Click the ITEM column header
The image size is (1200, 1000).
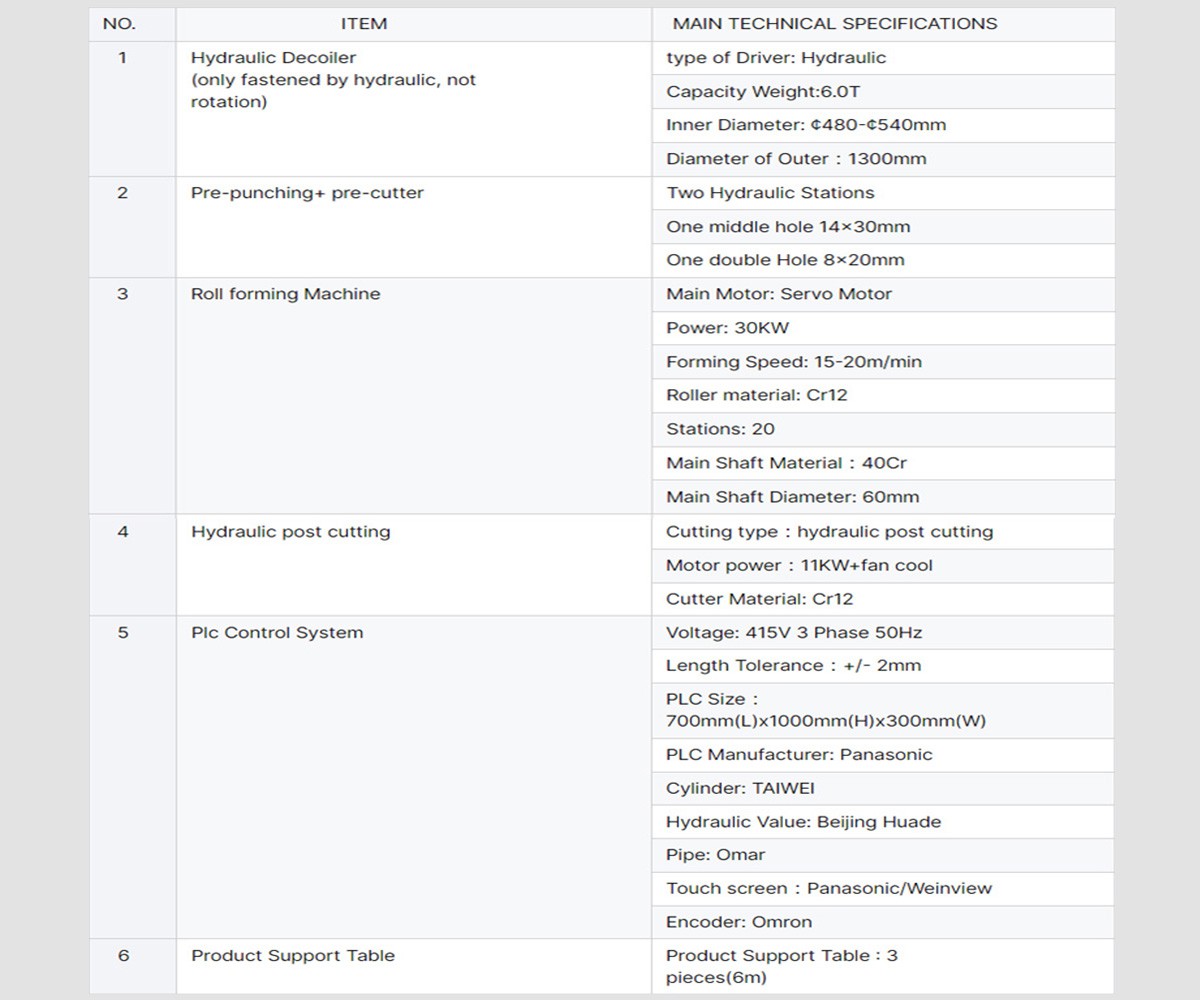tap(364, 24)
